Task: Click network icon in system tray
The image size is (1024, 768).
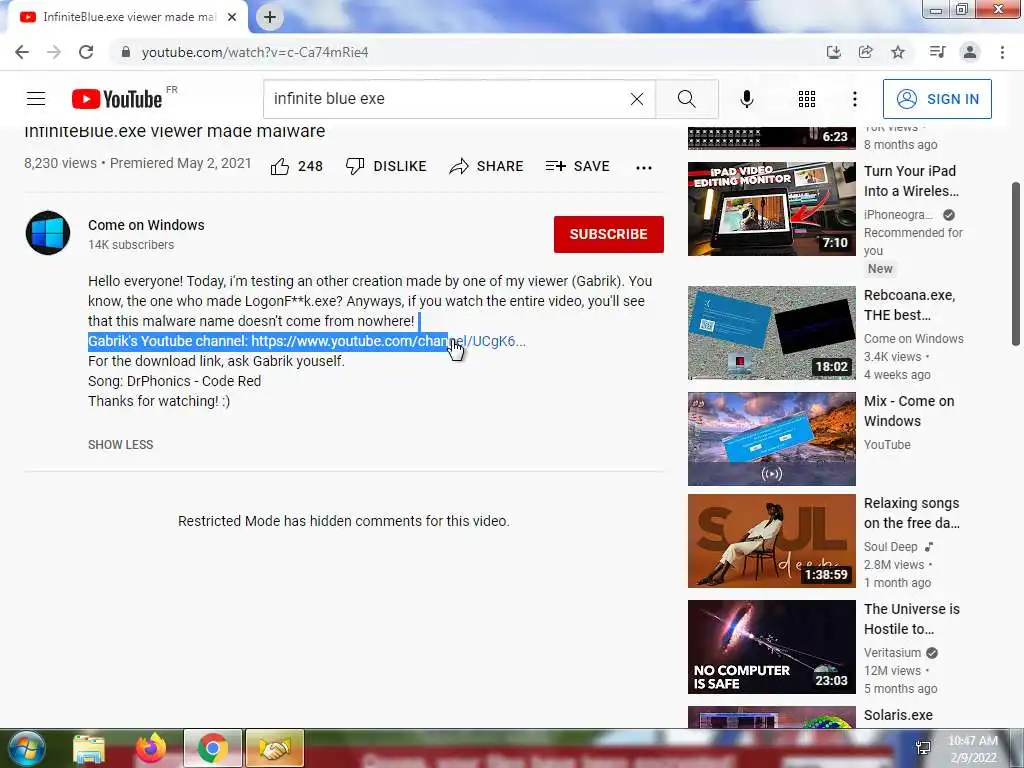Action: [x=923, y=748]
